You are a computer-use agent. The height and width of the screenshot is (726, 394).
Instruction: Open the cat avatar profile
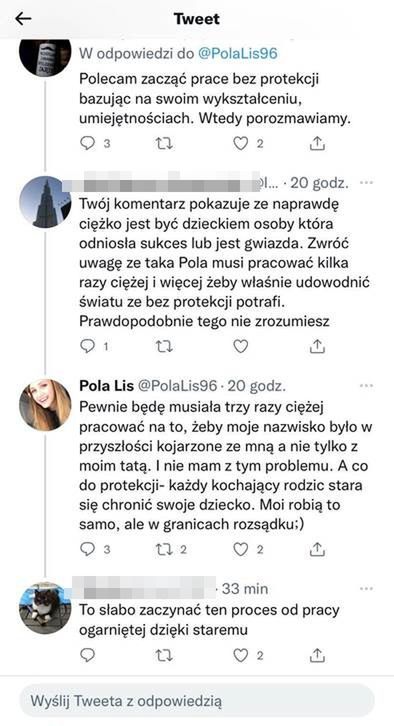tap(45, 608)
